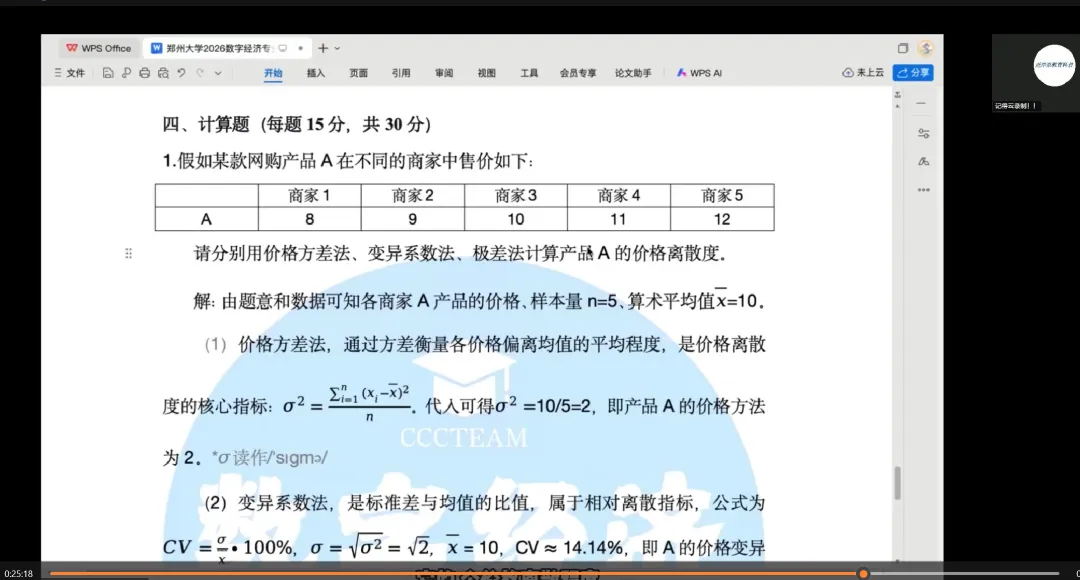Click the table cell with value 9
The image size is (1080, 580).
pos(413,219)
